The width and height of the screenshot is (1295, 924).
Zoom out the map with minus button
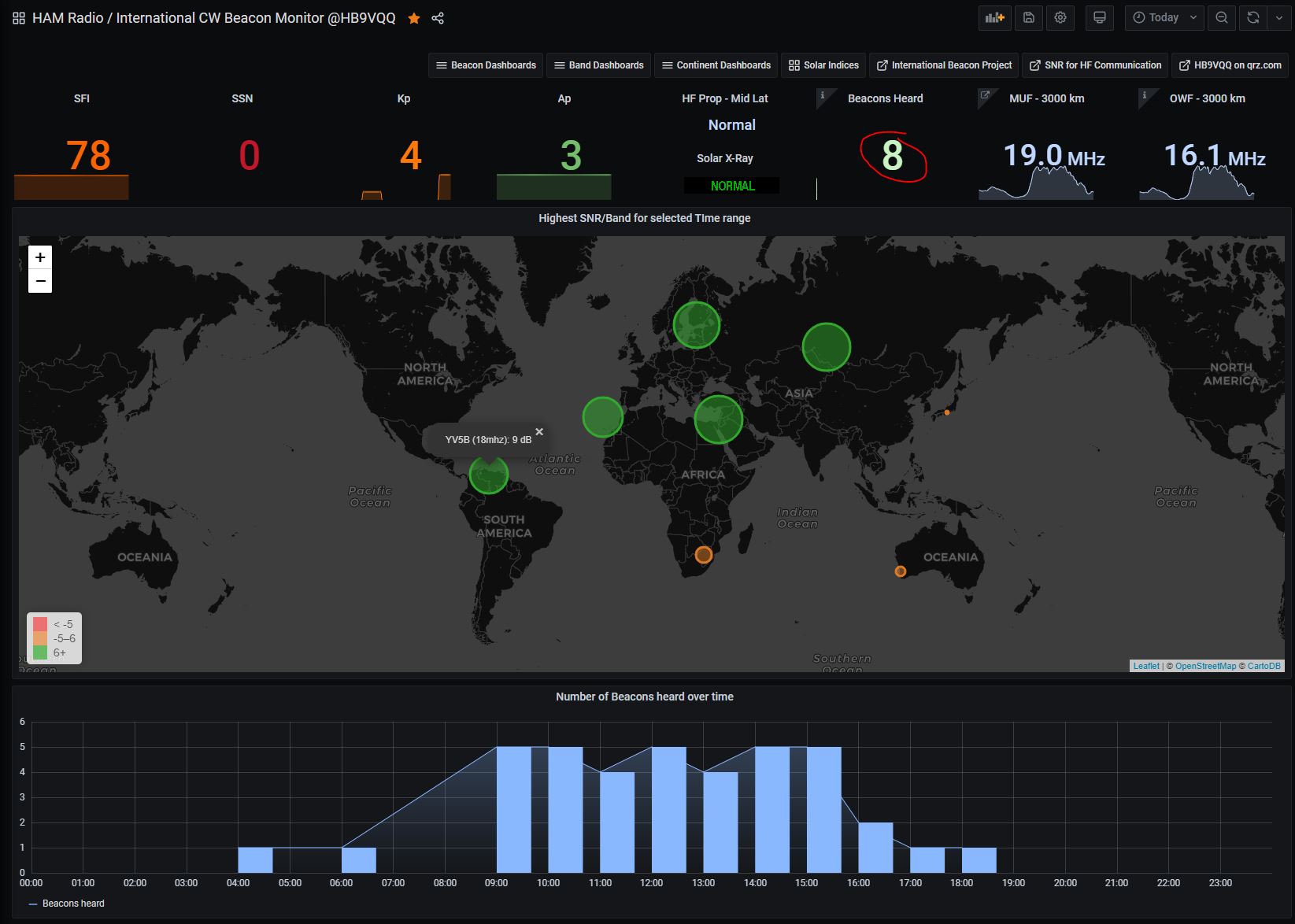click(40, 281)
